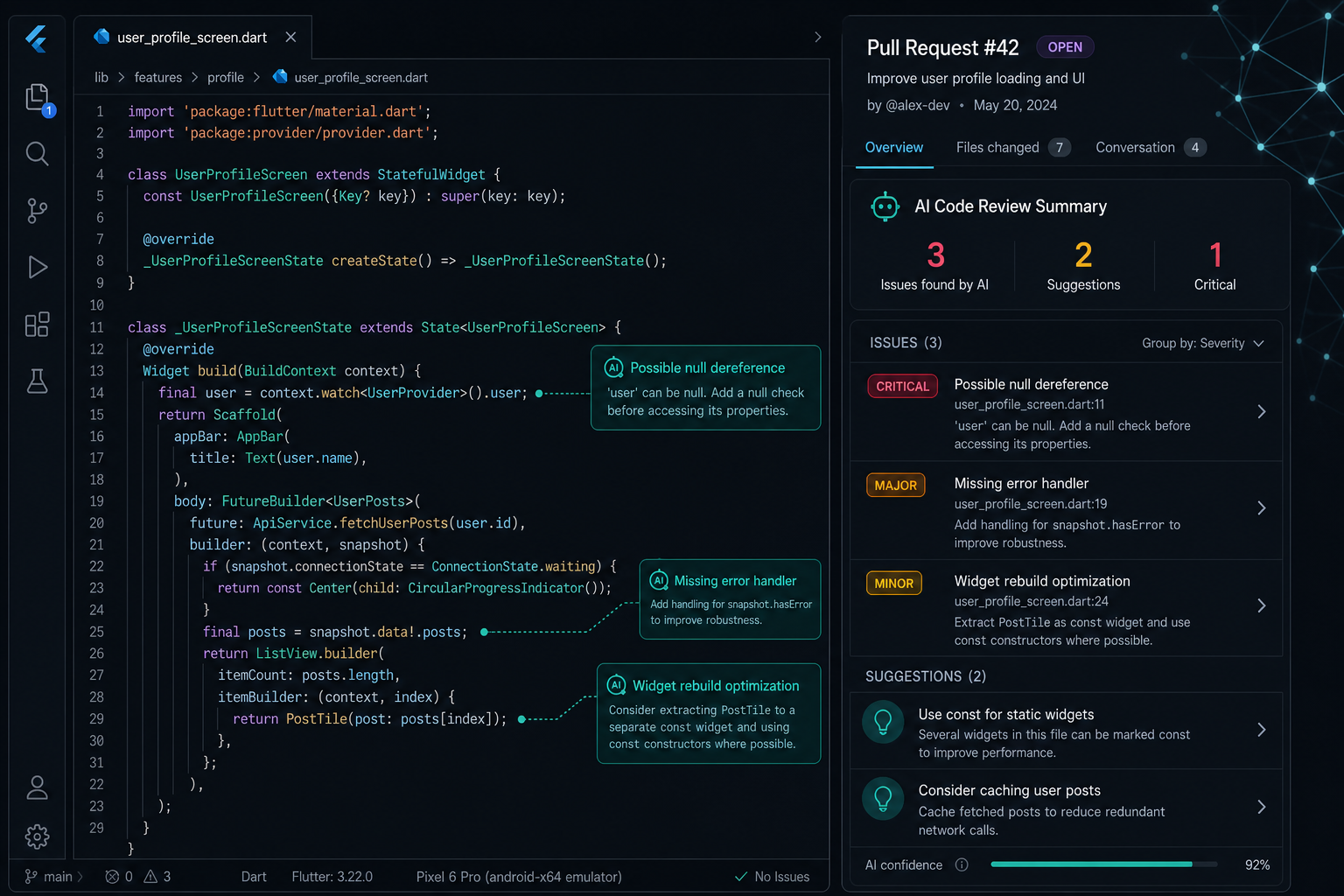Click the AI confidence progress bar

[1103, 864]
